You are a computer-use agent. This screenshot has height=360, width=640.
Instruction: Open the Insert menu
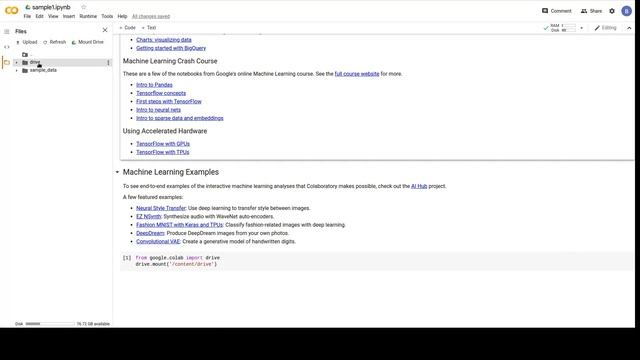69,16
